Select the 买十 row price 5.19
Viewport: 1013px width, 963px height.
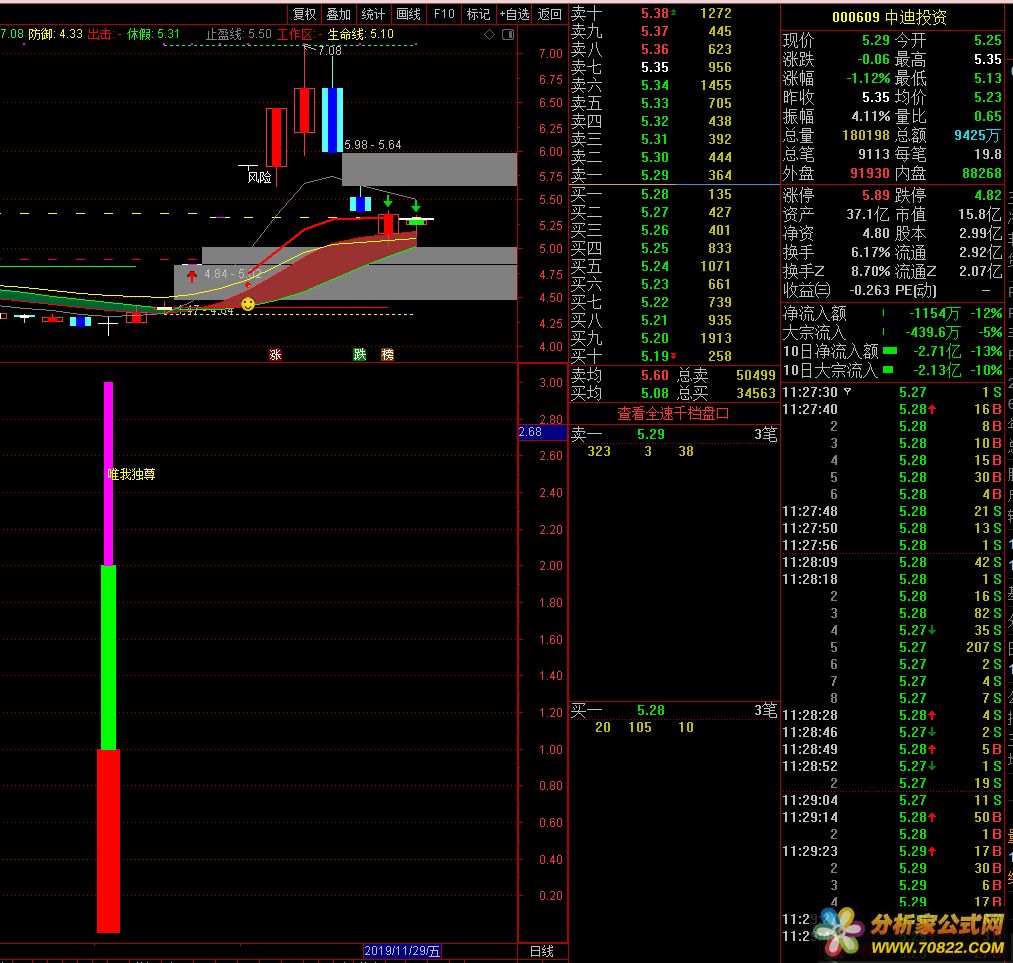pos(655,356)
